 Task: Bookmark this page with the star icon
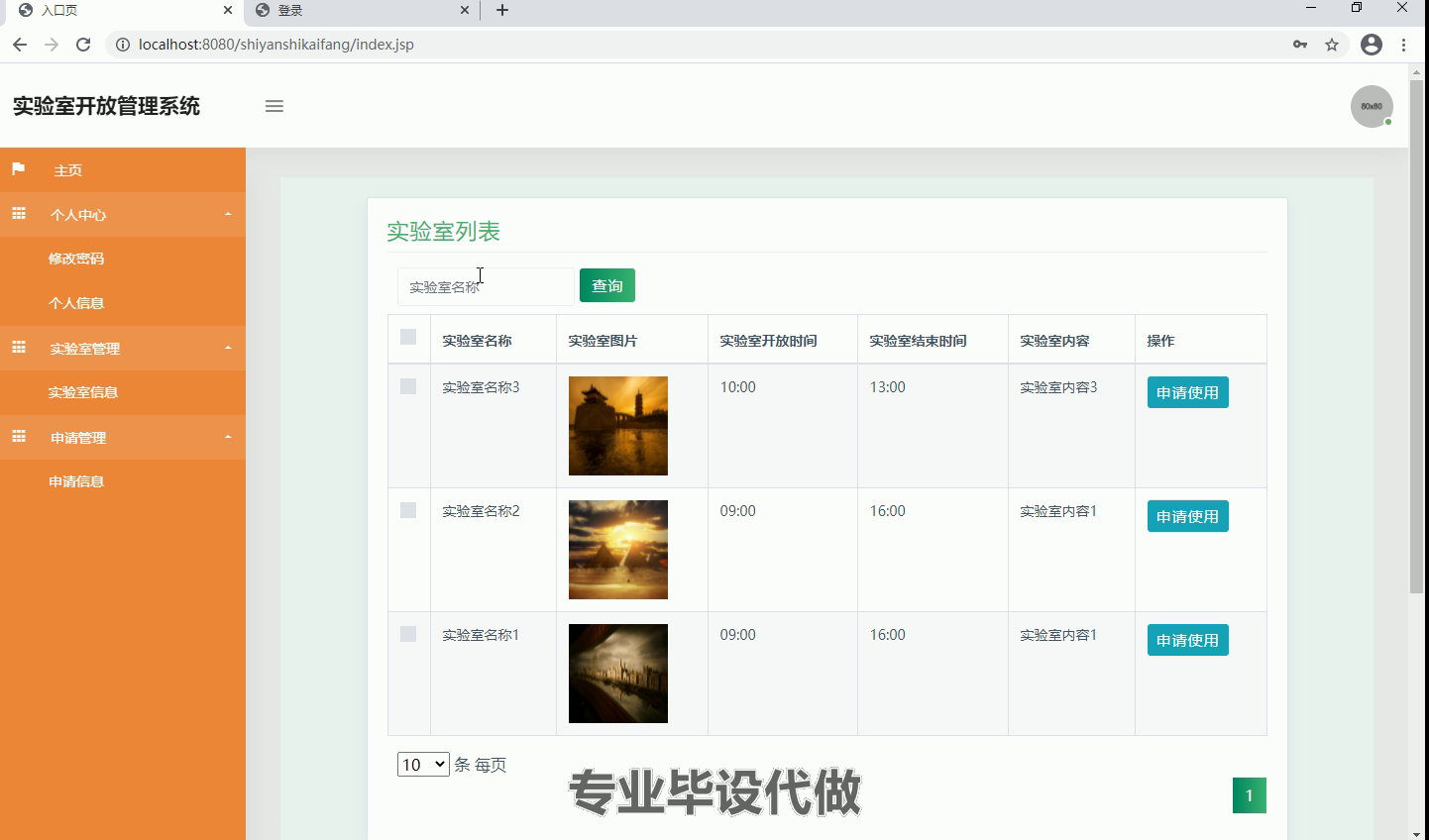[1332, 45]
